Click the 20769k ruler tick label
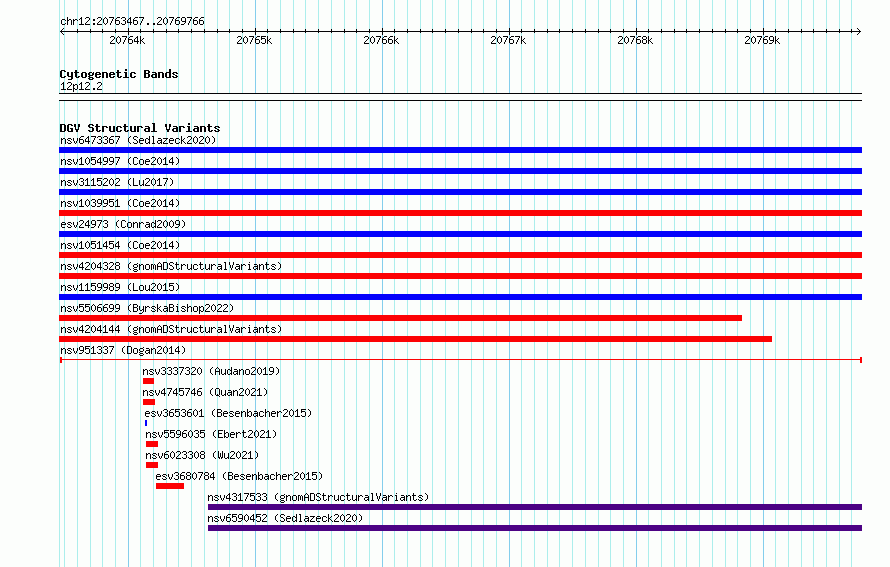 point(762,40)
